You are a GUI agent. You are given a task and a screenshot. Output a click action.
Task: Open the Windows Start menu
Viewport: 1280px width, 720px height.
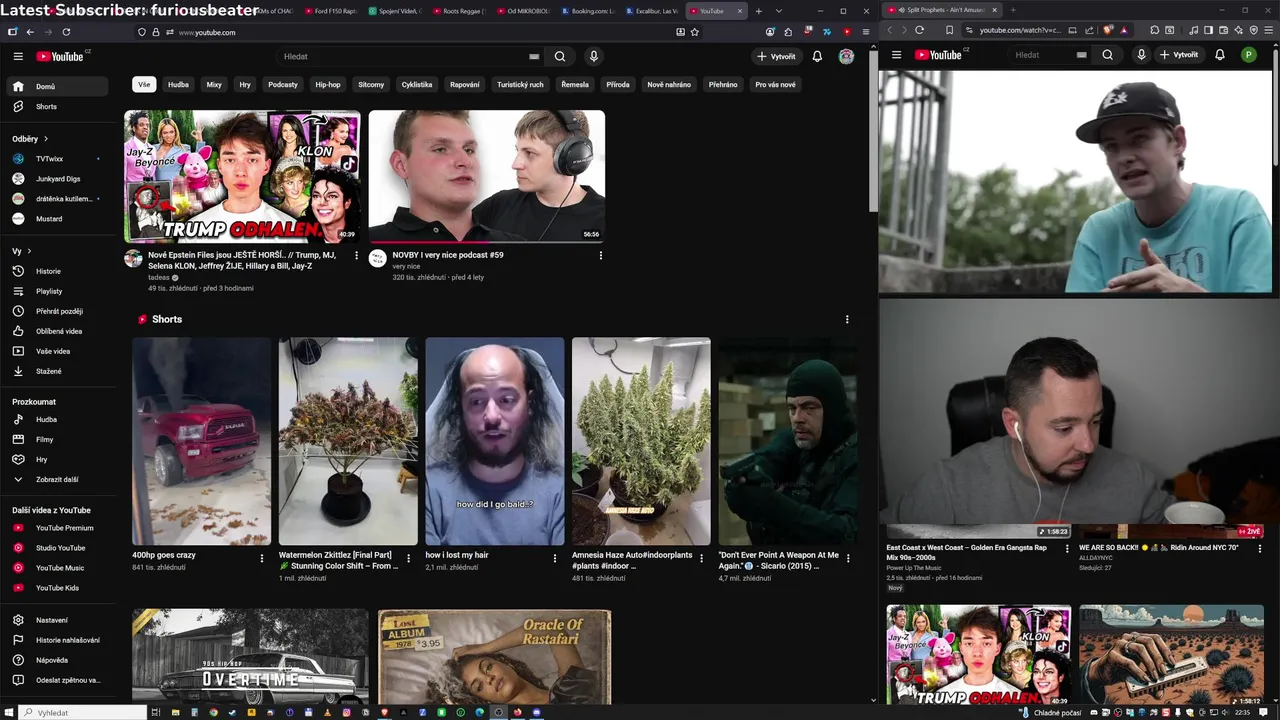coord(11,712)
